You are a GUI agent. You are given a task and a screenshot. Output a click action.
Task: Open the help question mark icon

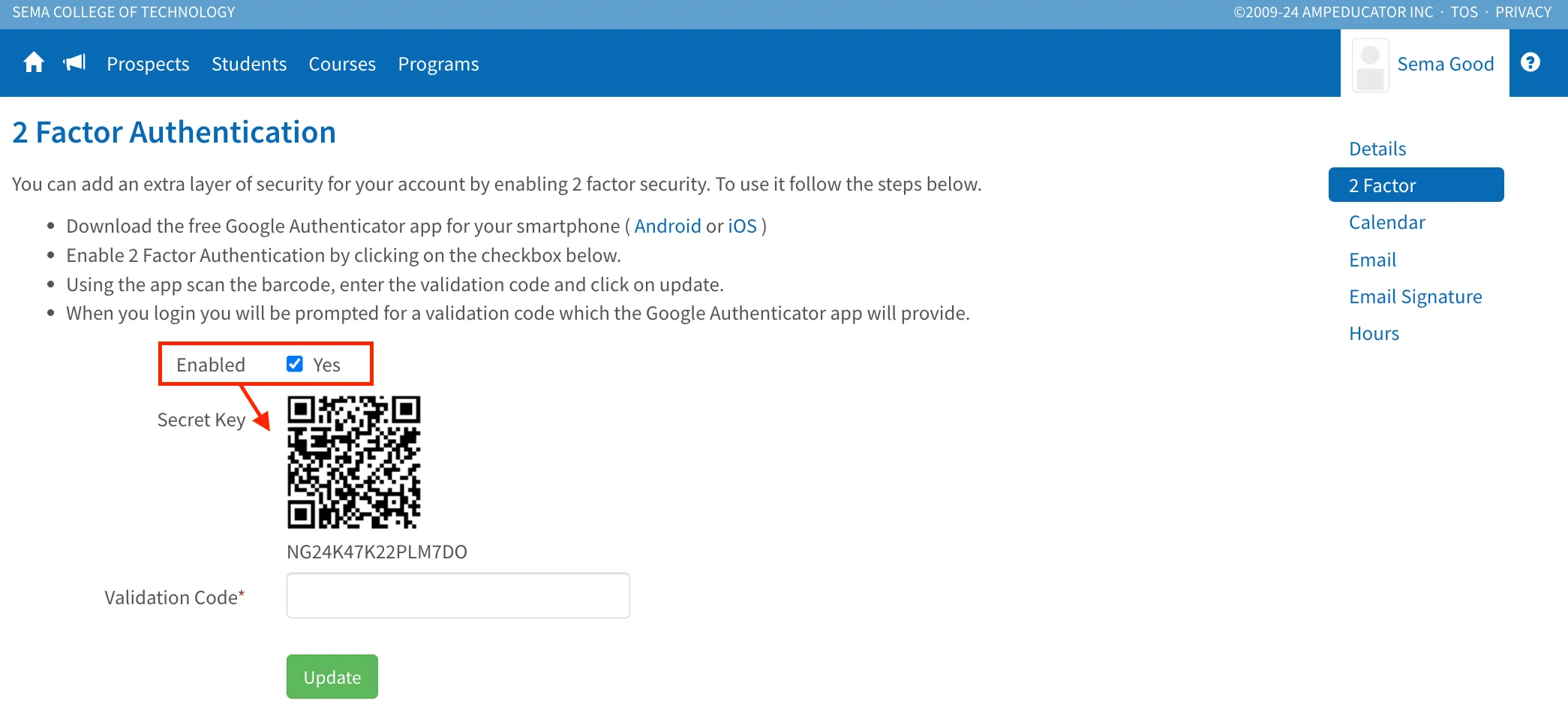point(1530,62)
